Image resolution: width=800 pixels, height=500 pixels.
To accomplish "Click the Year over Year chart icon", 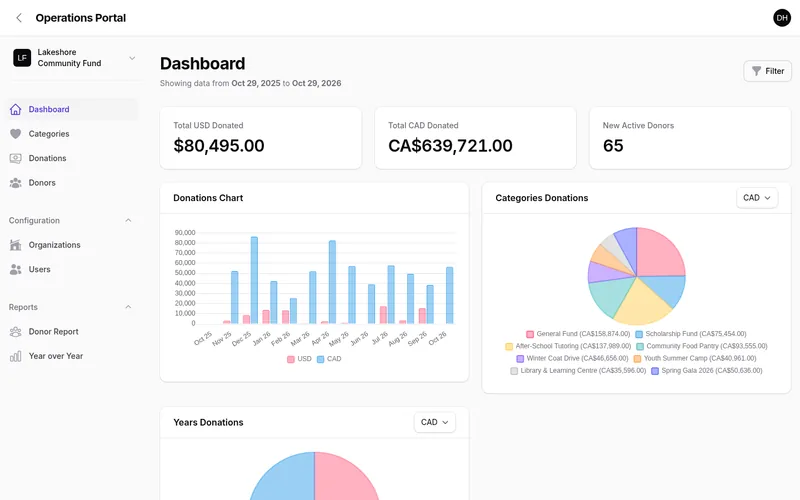I will (15, 356).
